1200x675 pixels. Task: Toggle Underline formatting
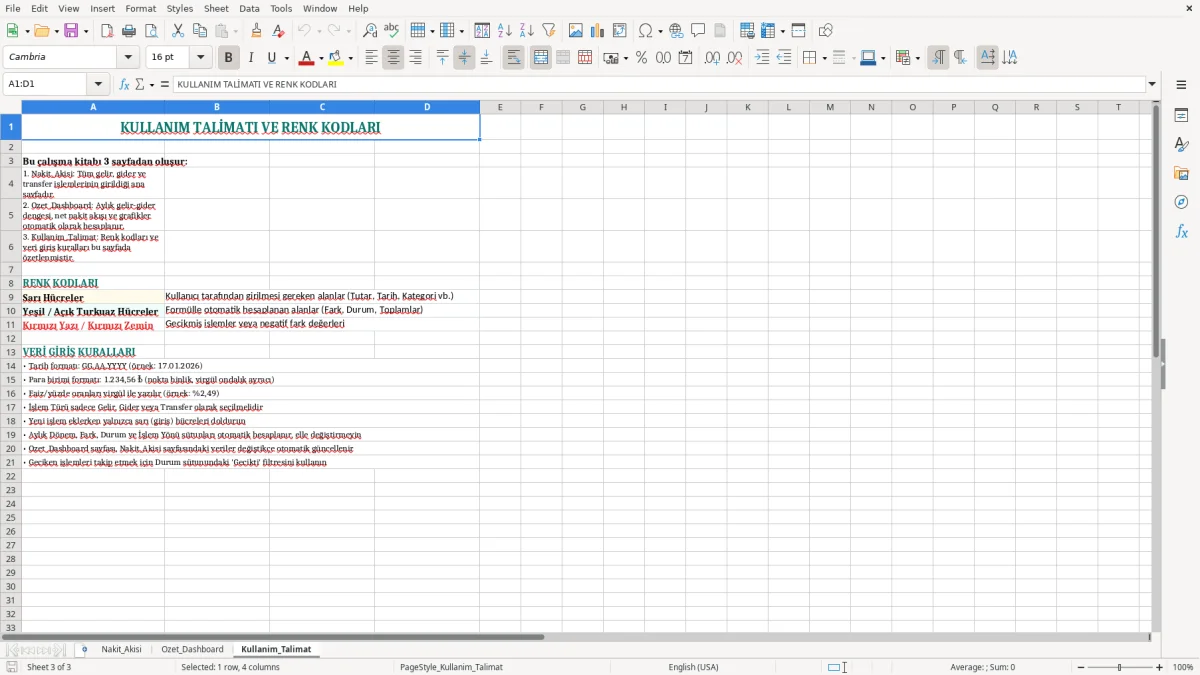click(271, 58)
